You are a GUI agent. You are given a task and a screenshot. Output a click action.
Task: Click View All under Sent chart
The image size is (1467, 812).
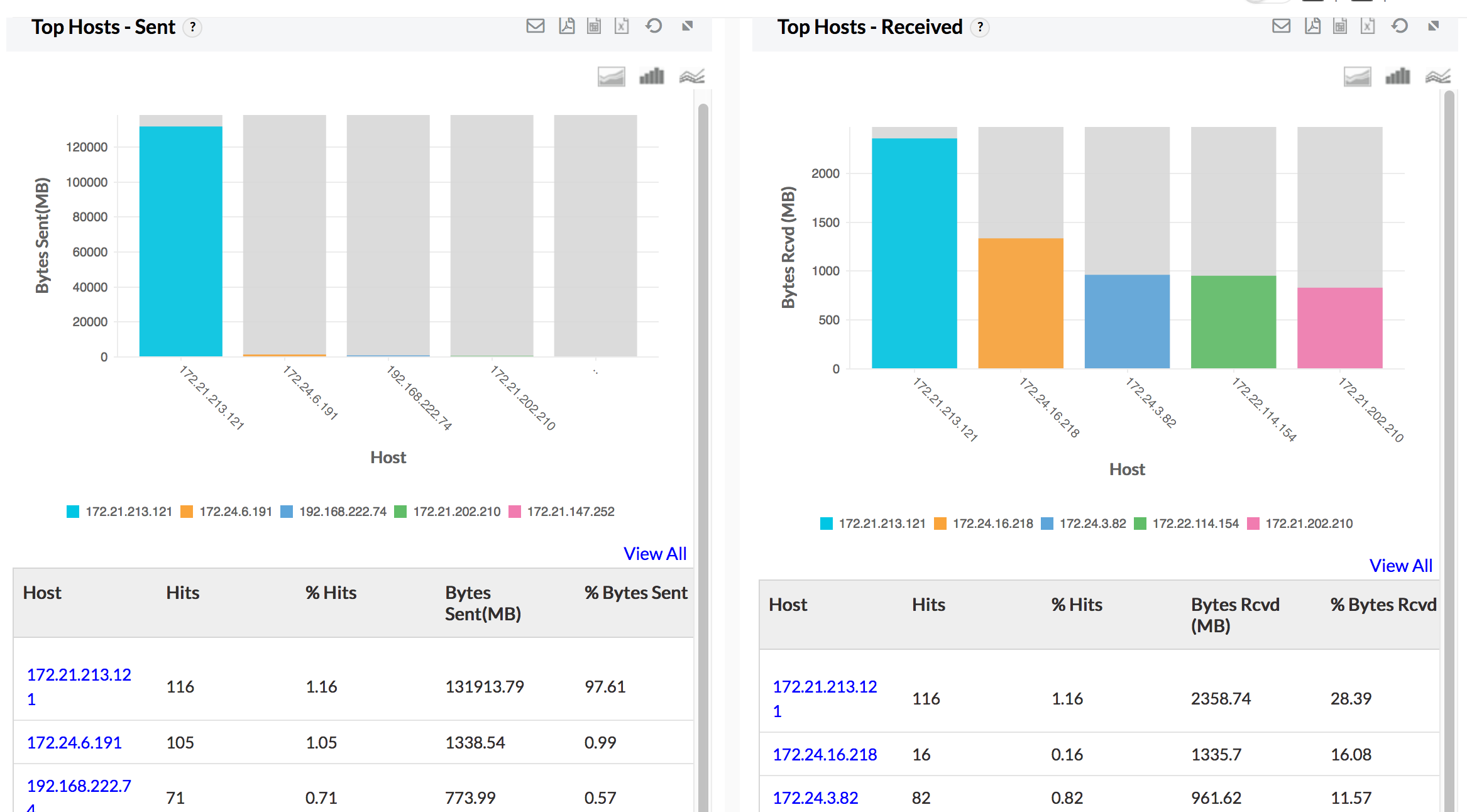coord(654,554)
